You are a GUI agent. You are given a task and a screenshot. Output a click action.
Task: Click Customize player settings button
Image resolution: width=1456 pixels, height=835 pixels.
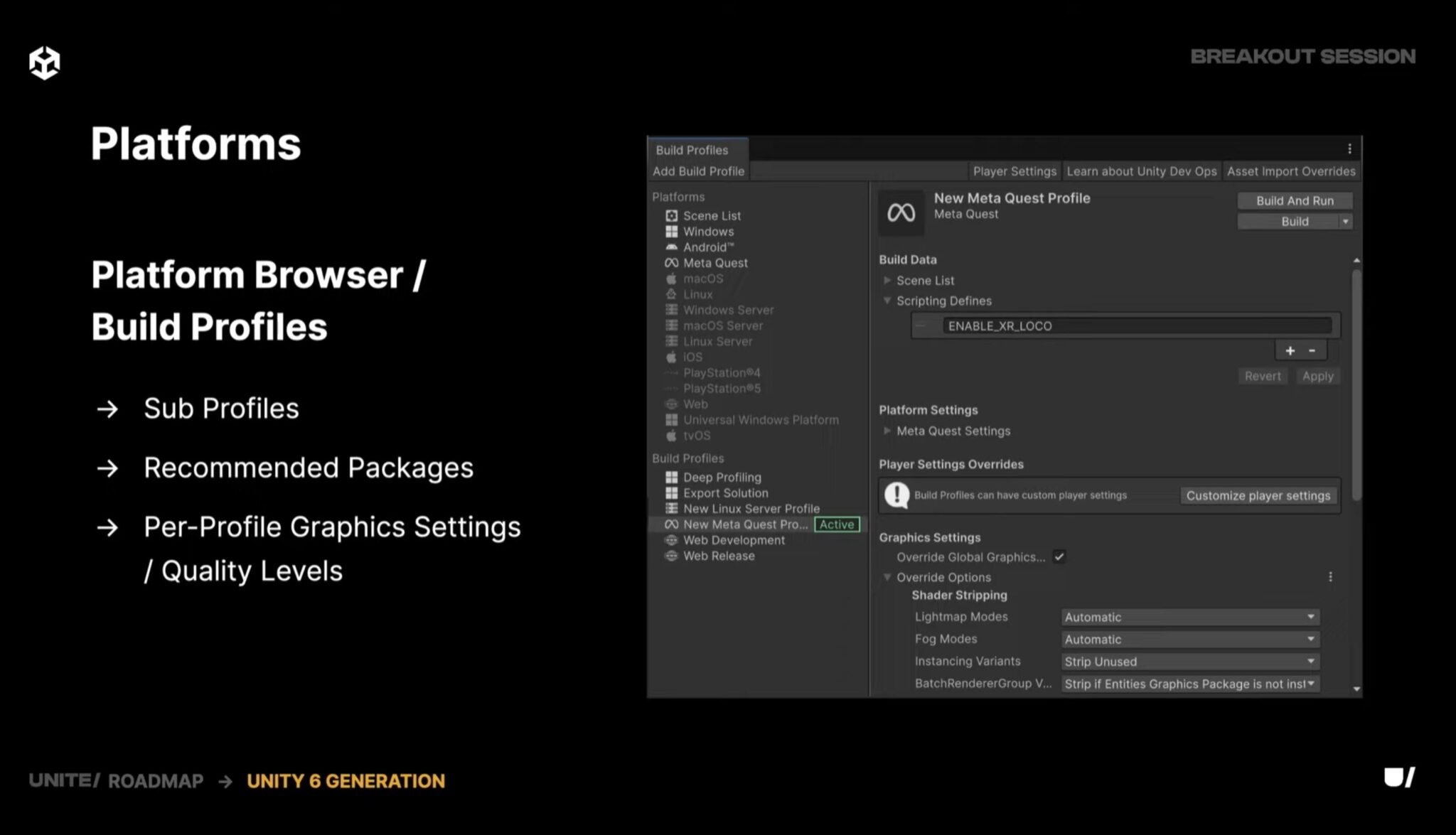pos(1258,495)
